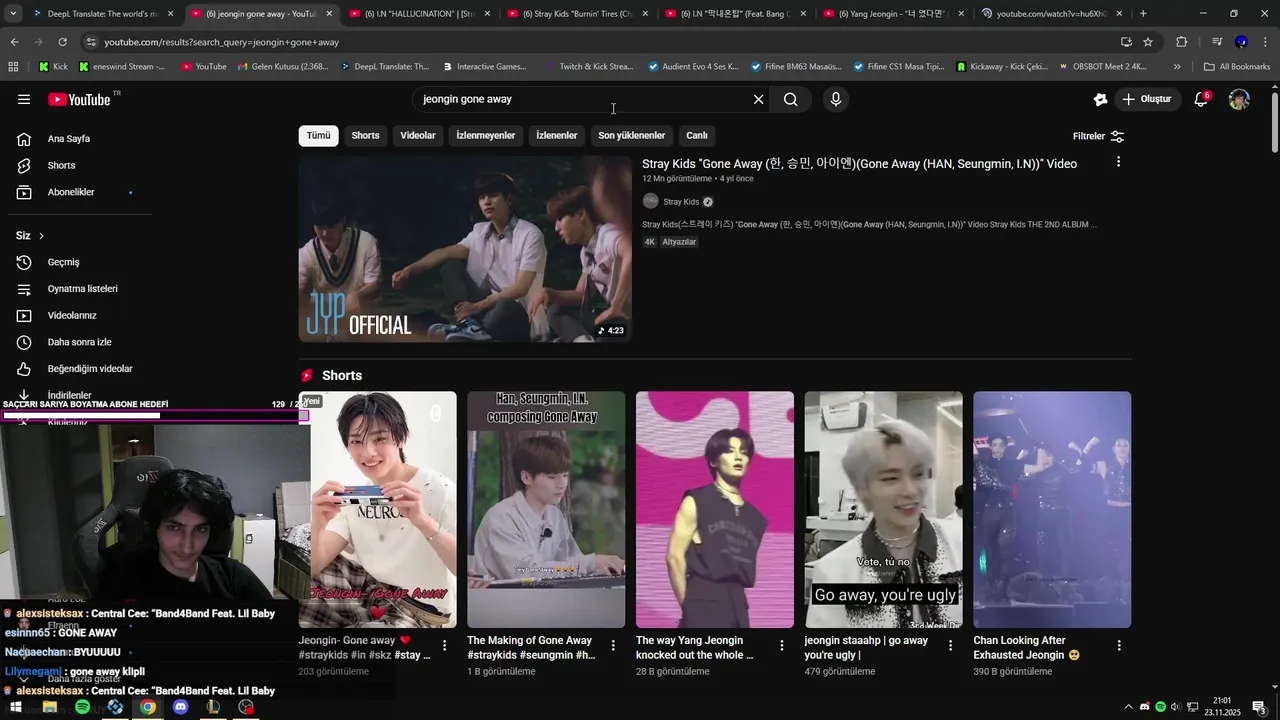The width and height of the screenshot is (1280, 720).
Task: Switch to Stray Kids "Burnin' Tires" tab
Action: [578, 14]
